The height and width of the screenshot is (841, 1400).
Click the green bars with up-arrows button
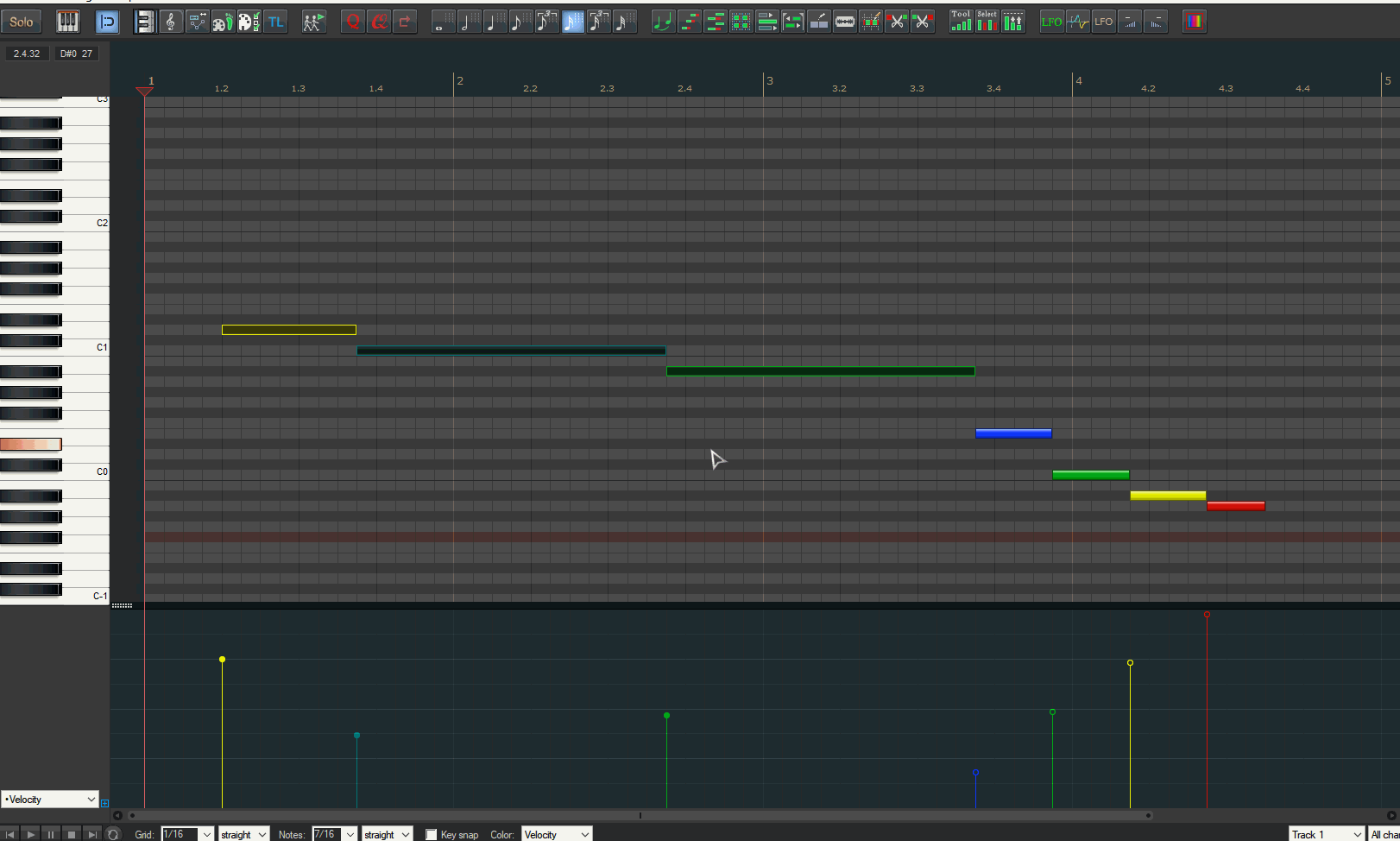coord(1013,22)
